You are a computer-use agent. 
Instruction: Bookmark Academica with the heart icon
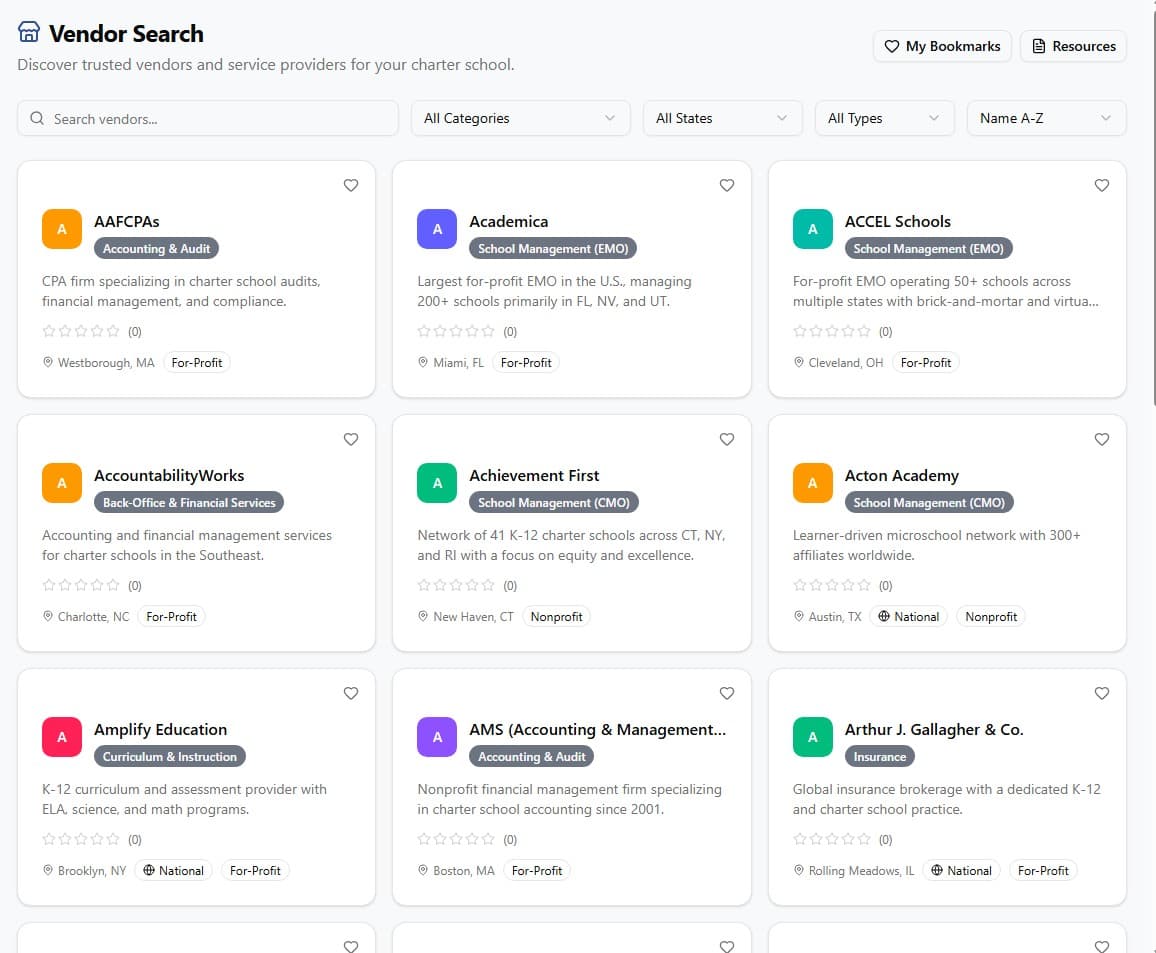727,185
